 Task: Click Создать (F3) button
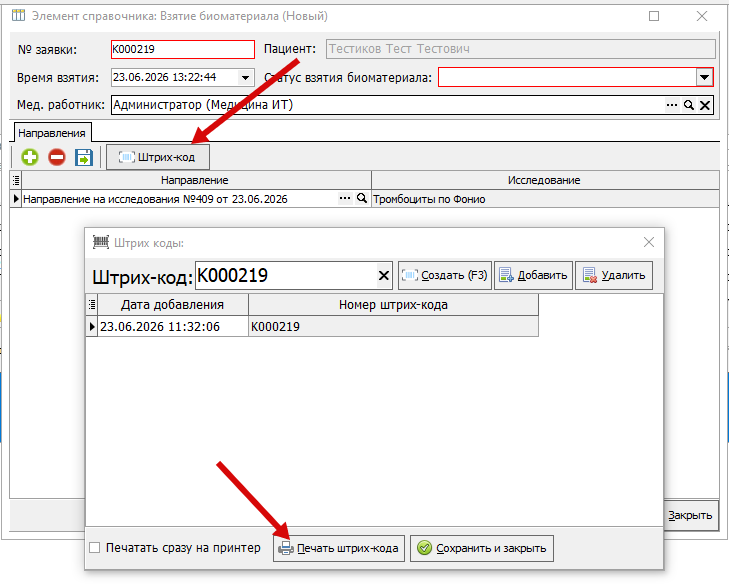click(444, 275)
